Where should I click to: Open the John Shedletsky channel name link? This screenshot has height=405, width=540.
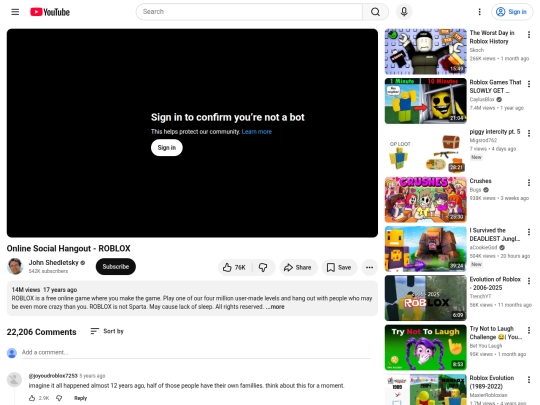54,262
